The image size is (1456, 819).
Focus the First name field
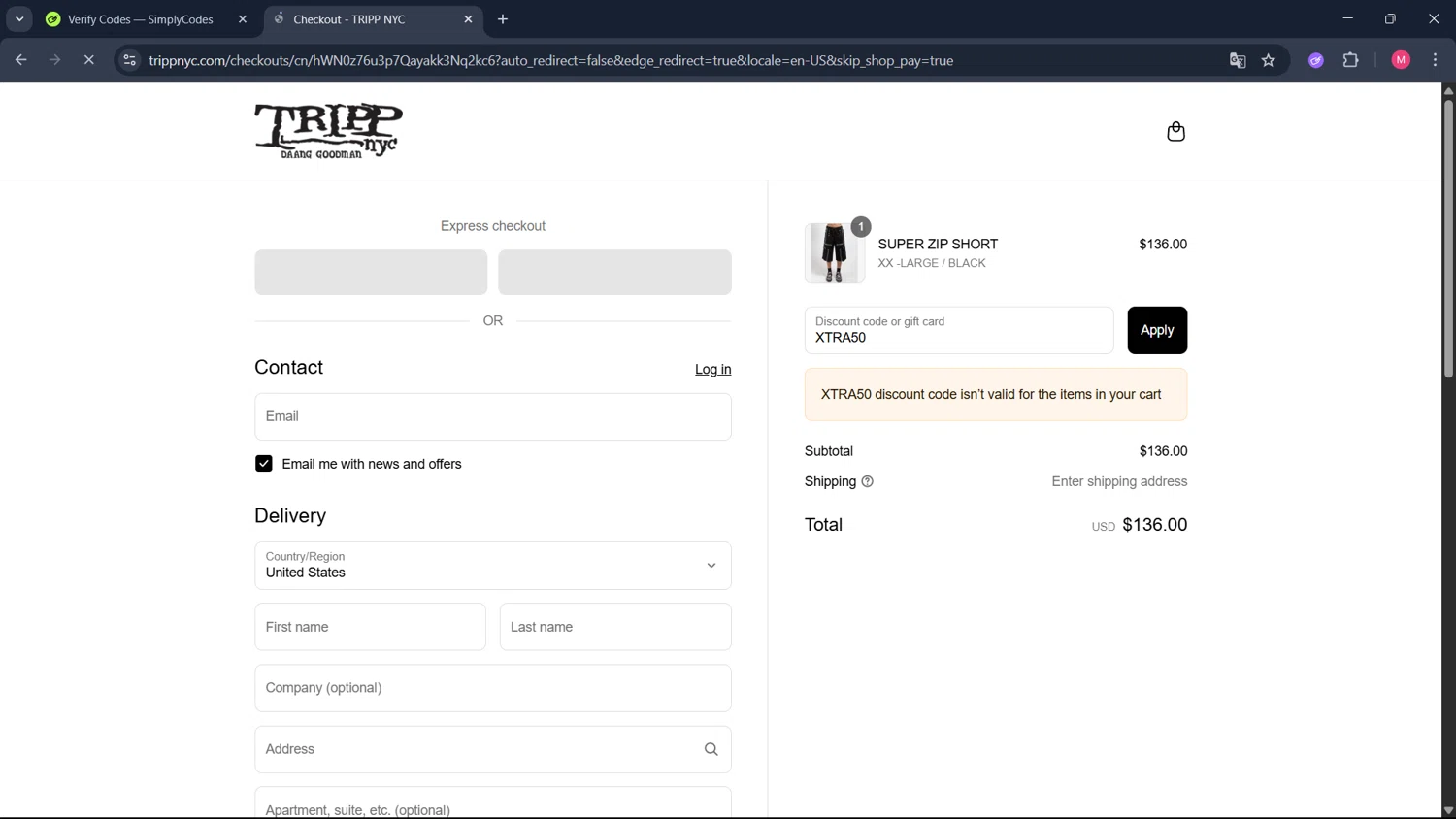pos(370,627)
